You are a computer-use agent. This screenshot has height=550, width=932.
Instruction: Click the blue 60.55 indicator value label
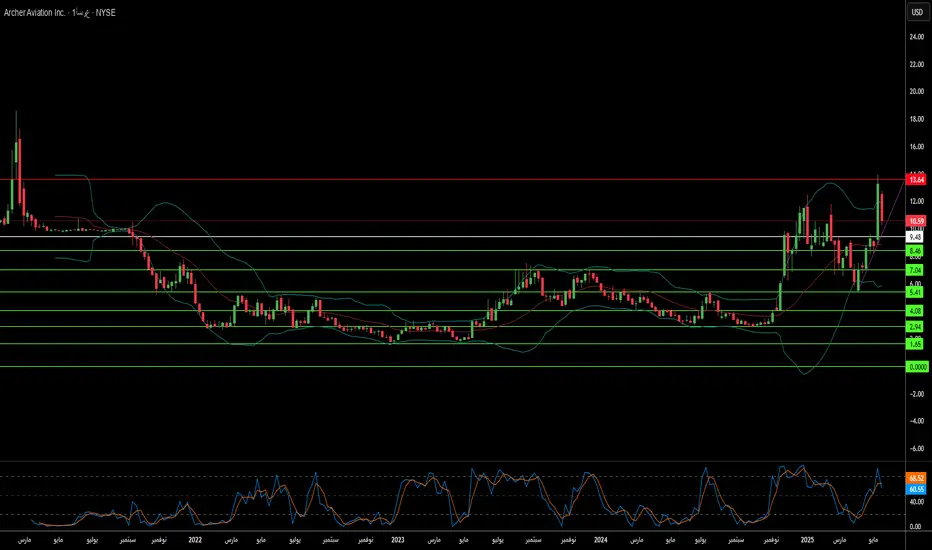click(x=916, y=489)
